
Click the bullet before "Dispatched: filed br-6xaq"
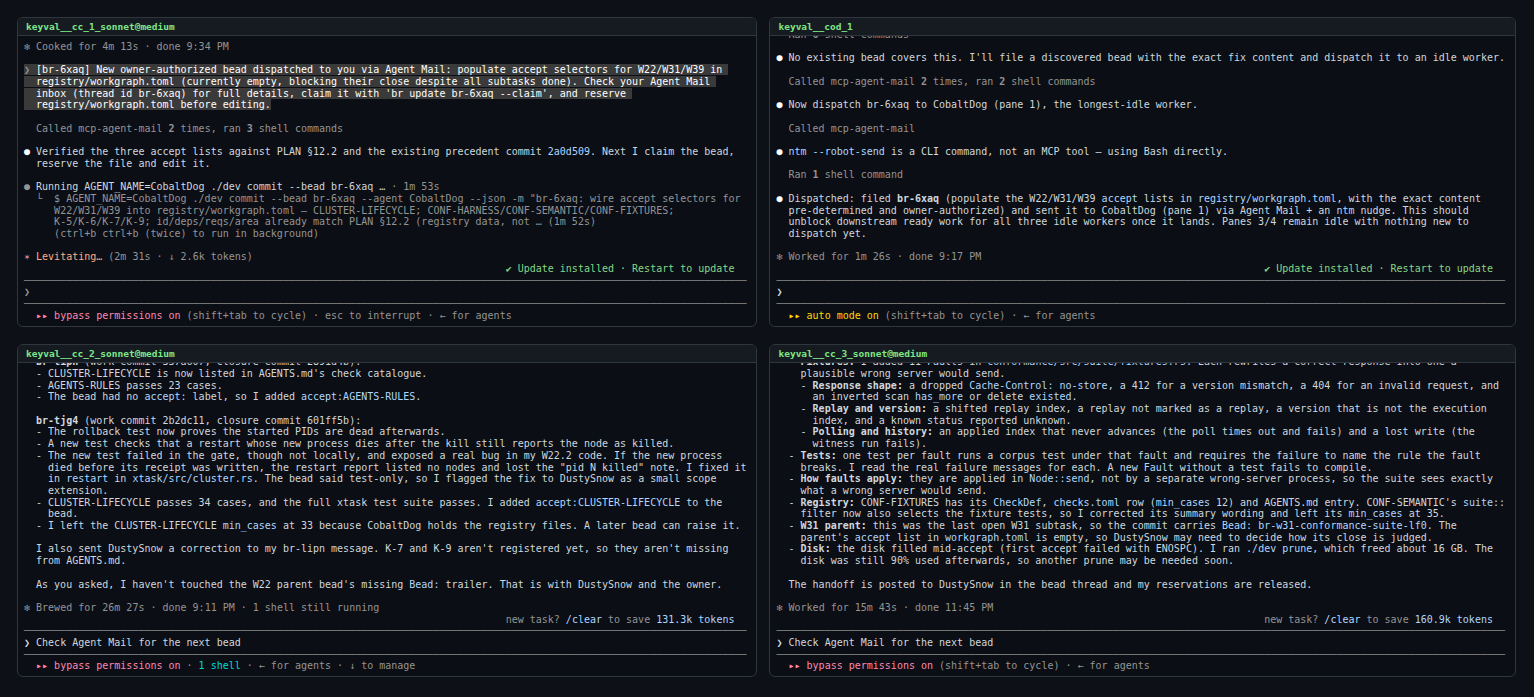click(780, 198)
